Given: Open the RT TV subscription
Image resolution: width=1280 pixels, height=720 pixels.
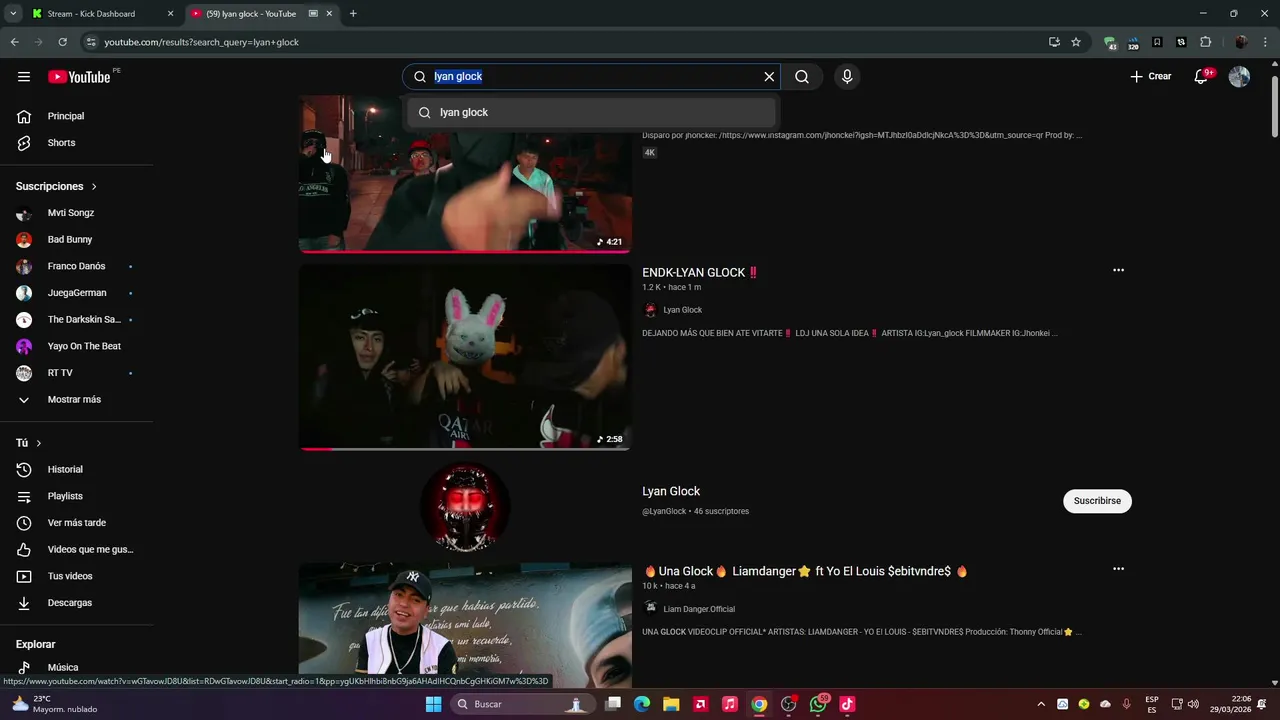Looking at the screenshot, I should pyautogui.click(x=77, y=373).
